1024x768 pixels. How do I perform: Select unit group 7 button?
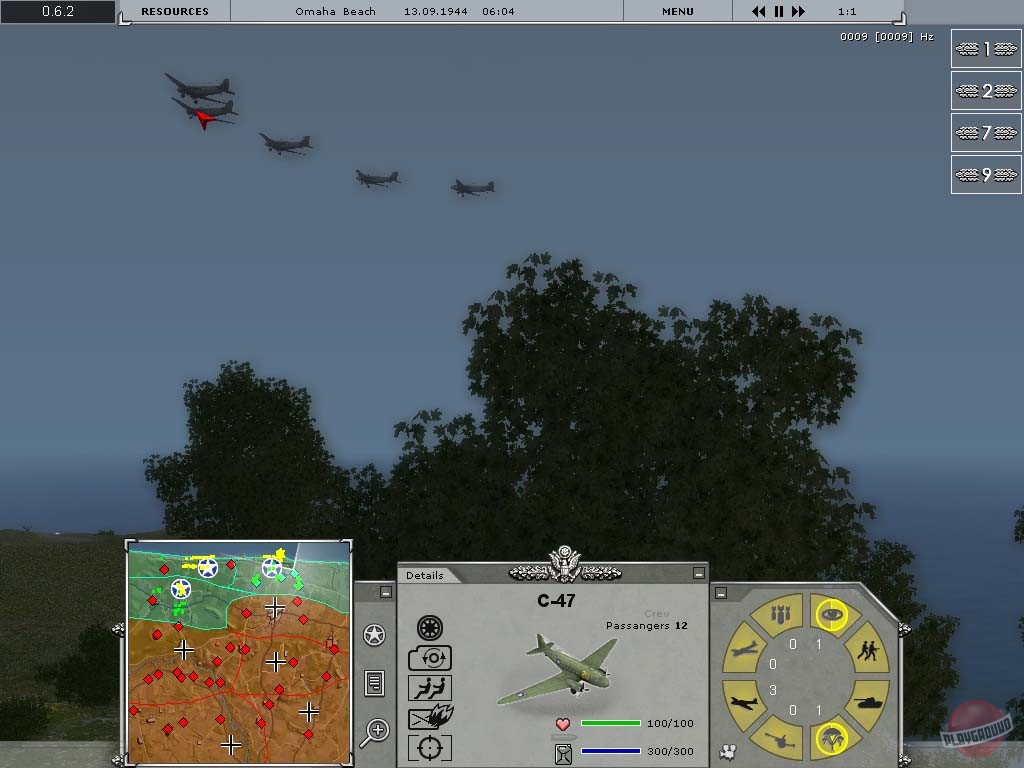coord(972,133)
